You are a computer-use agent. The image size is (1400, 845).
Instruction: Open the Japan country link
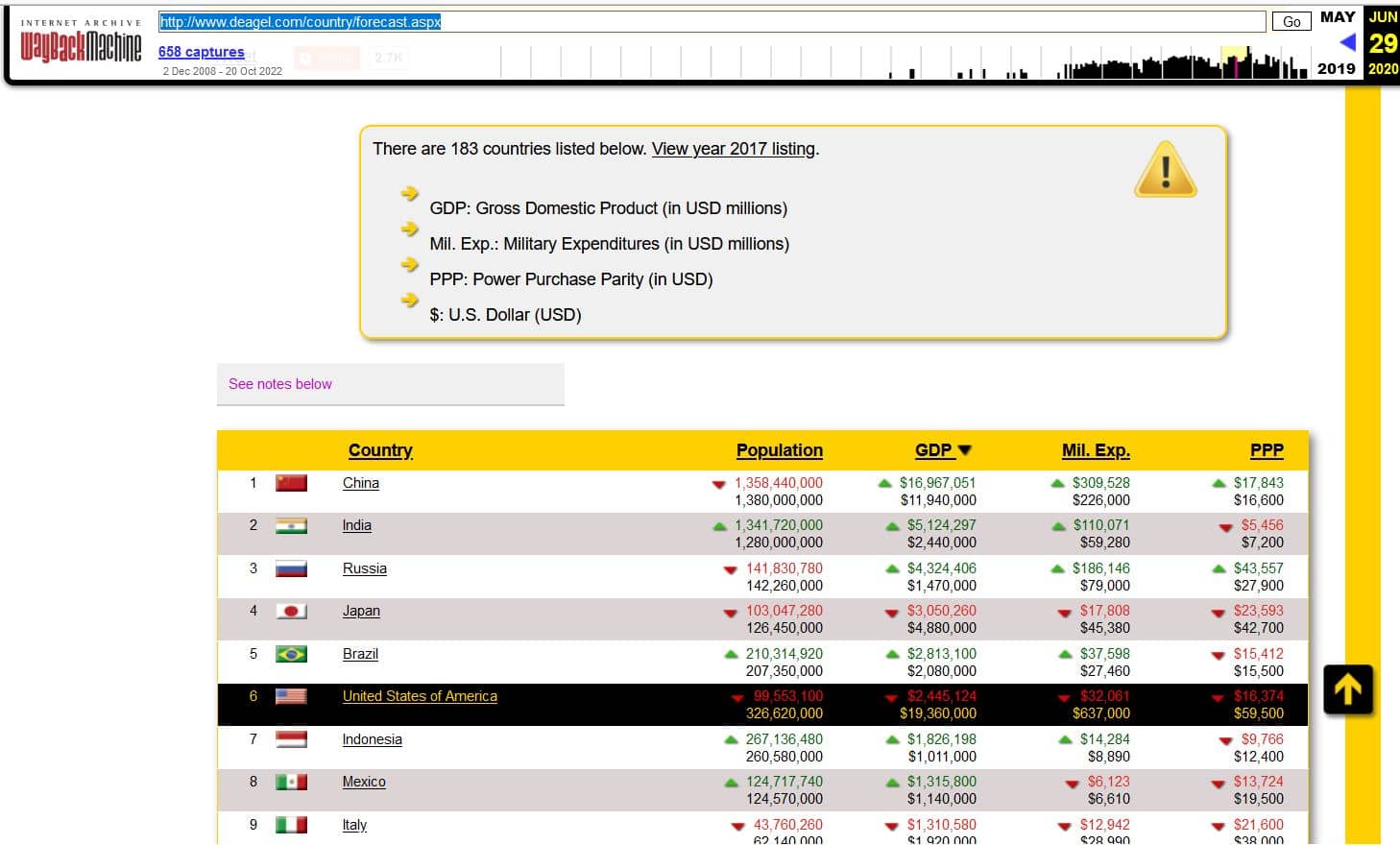pyautogui.click(x=361, y=611)
